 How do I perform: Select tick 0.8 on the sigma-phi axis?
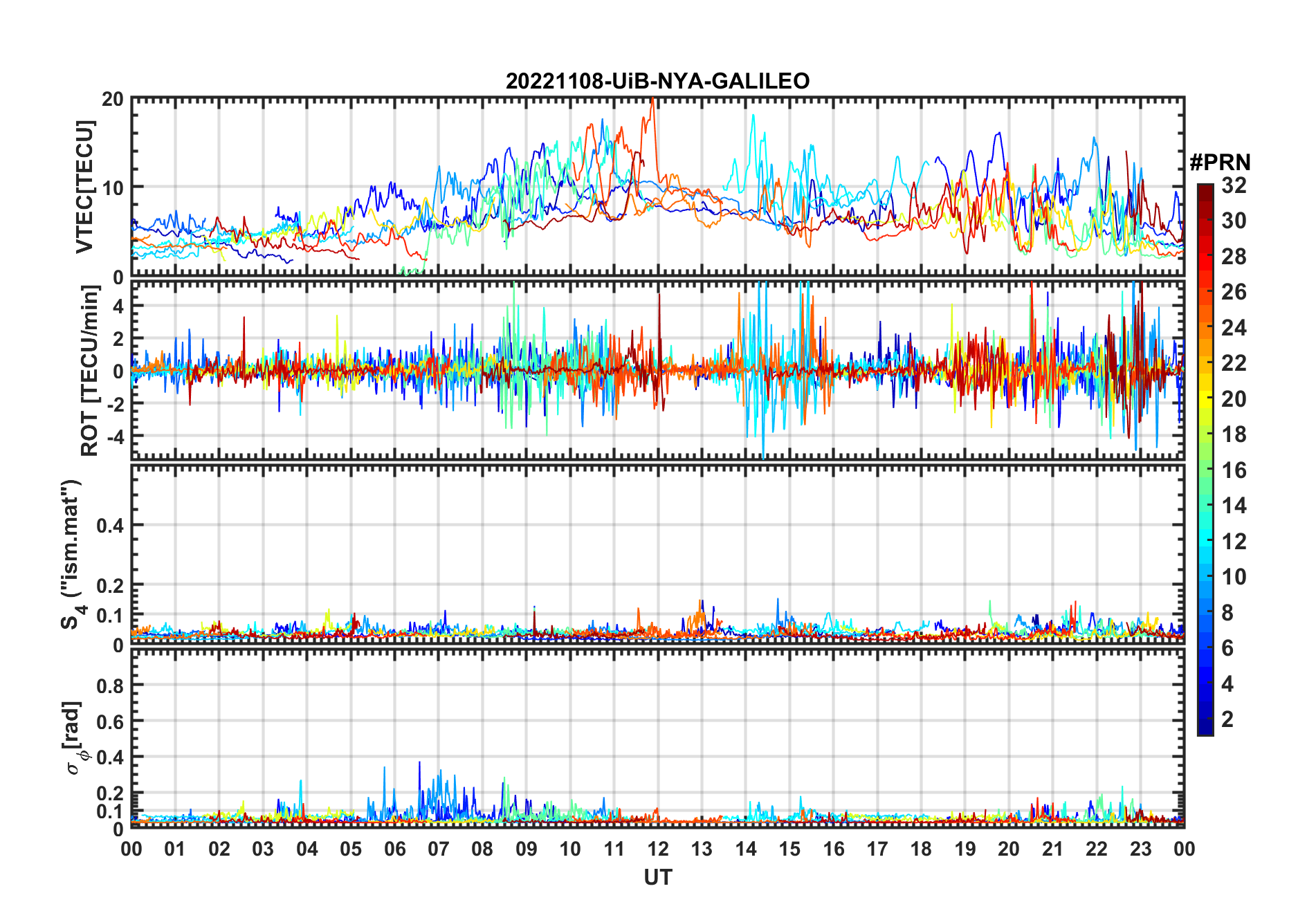coord(111,686)
